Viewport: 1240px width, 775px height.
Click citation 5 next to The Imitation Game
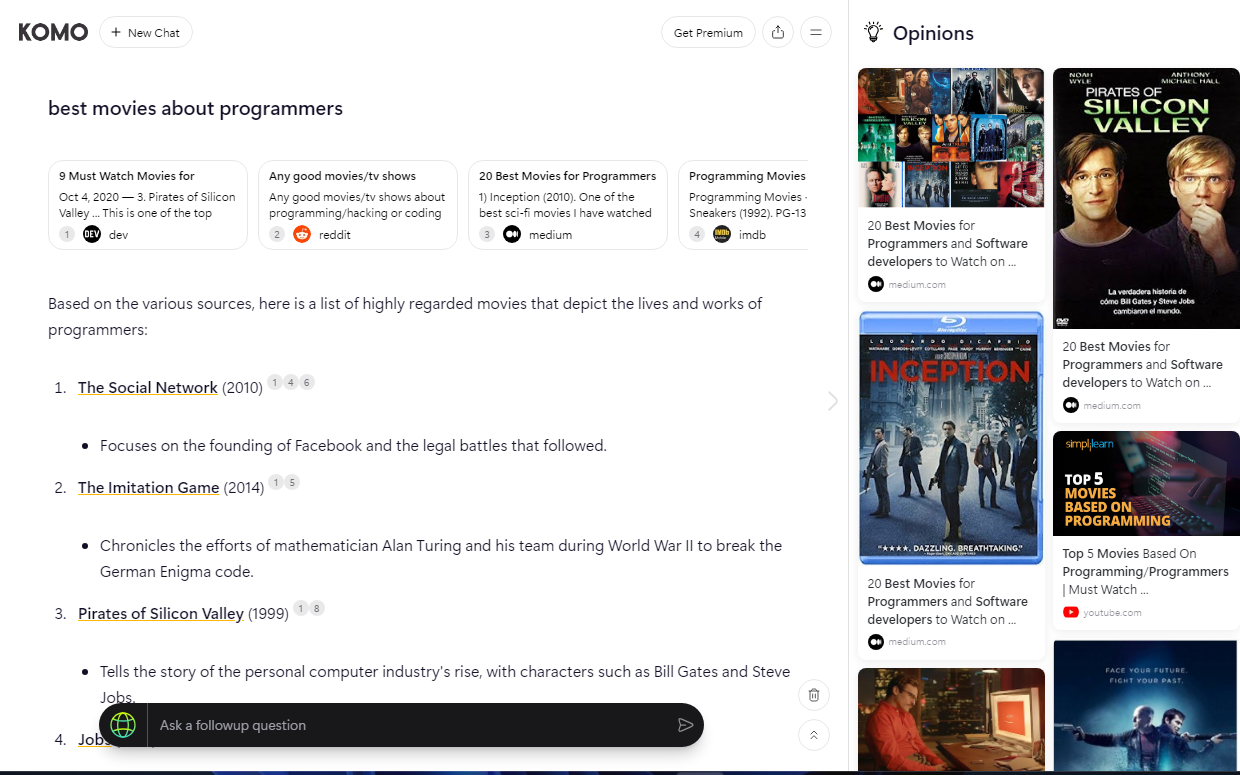(292, 482)
